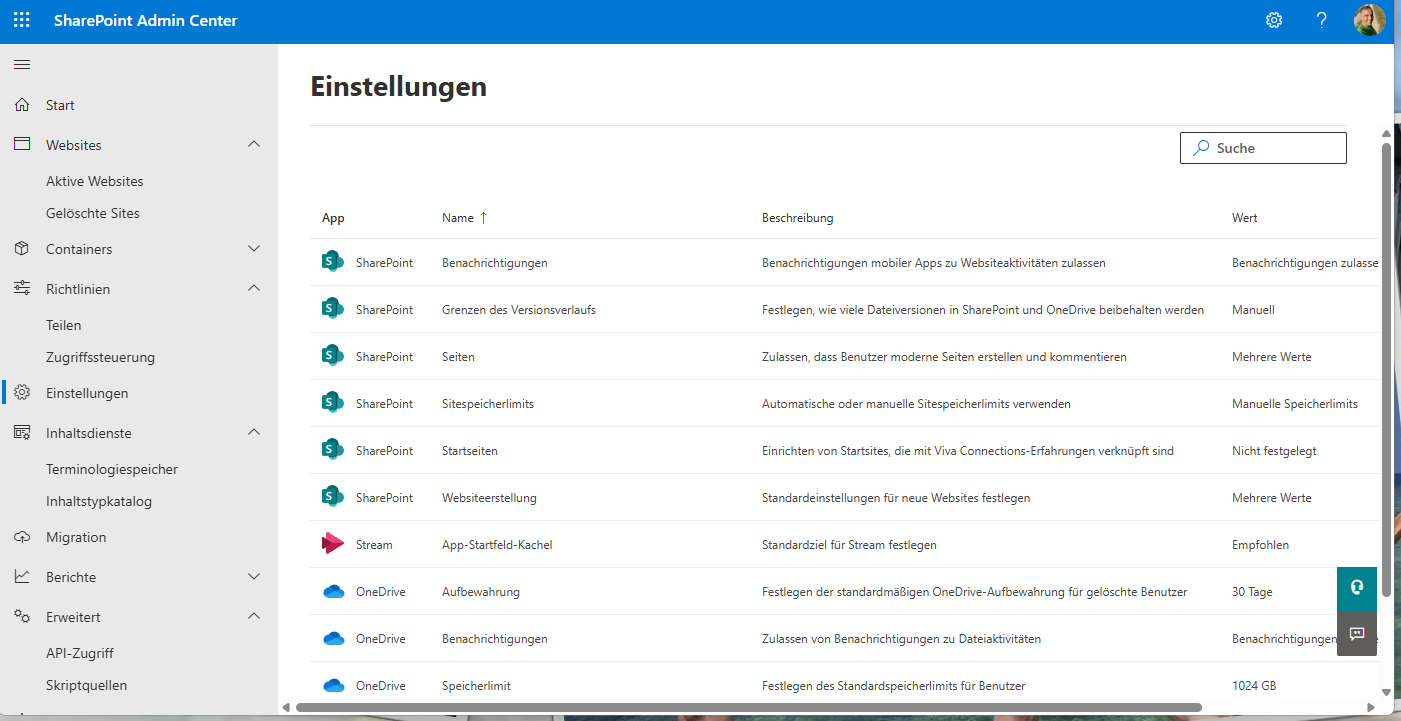Go to Aktive Websites
The height and width of the screenshot is (721, 1401).
[x=95, y=181]
